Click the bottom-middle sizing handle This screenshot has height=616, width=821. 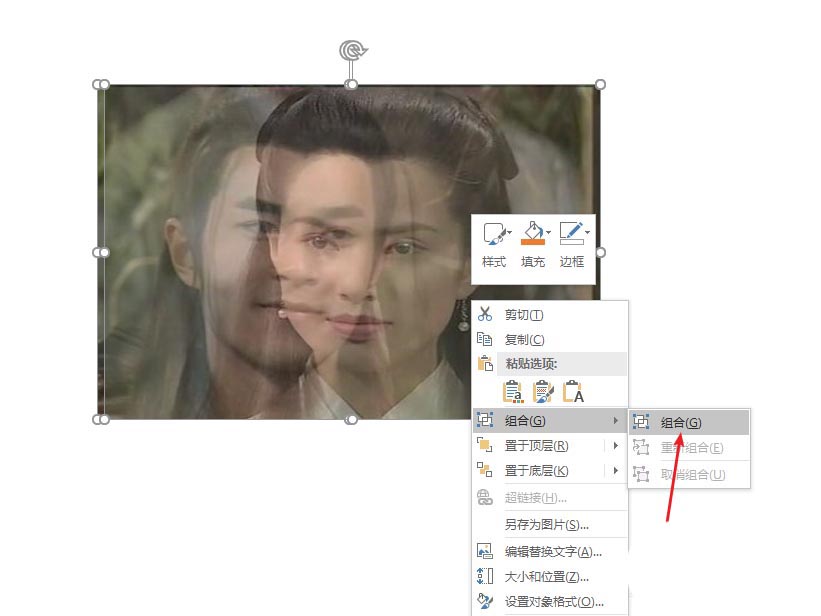coord(352,420)
